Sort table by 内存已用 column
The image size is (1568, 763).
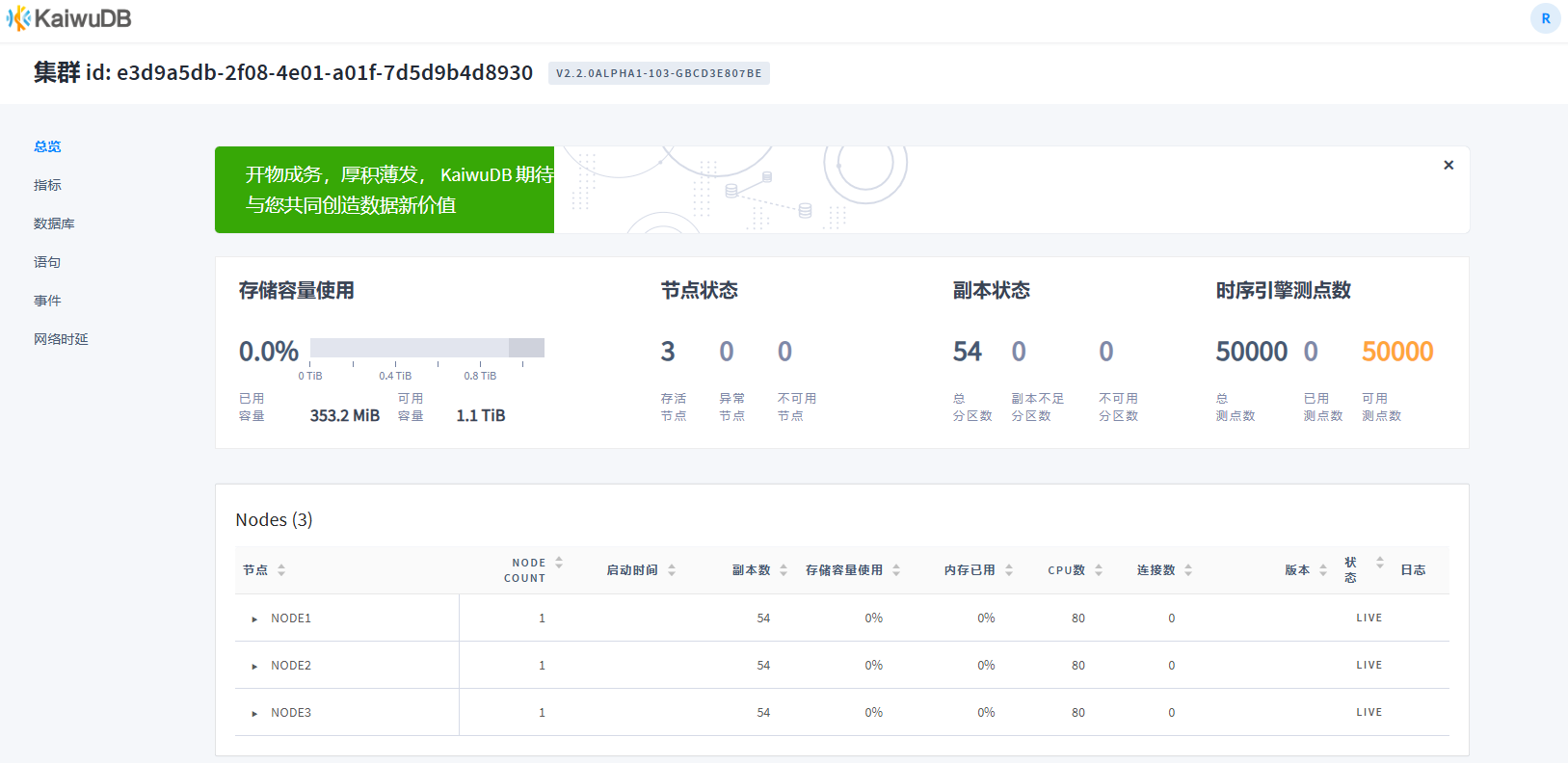tap(978, 570)
